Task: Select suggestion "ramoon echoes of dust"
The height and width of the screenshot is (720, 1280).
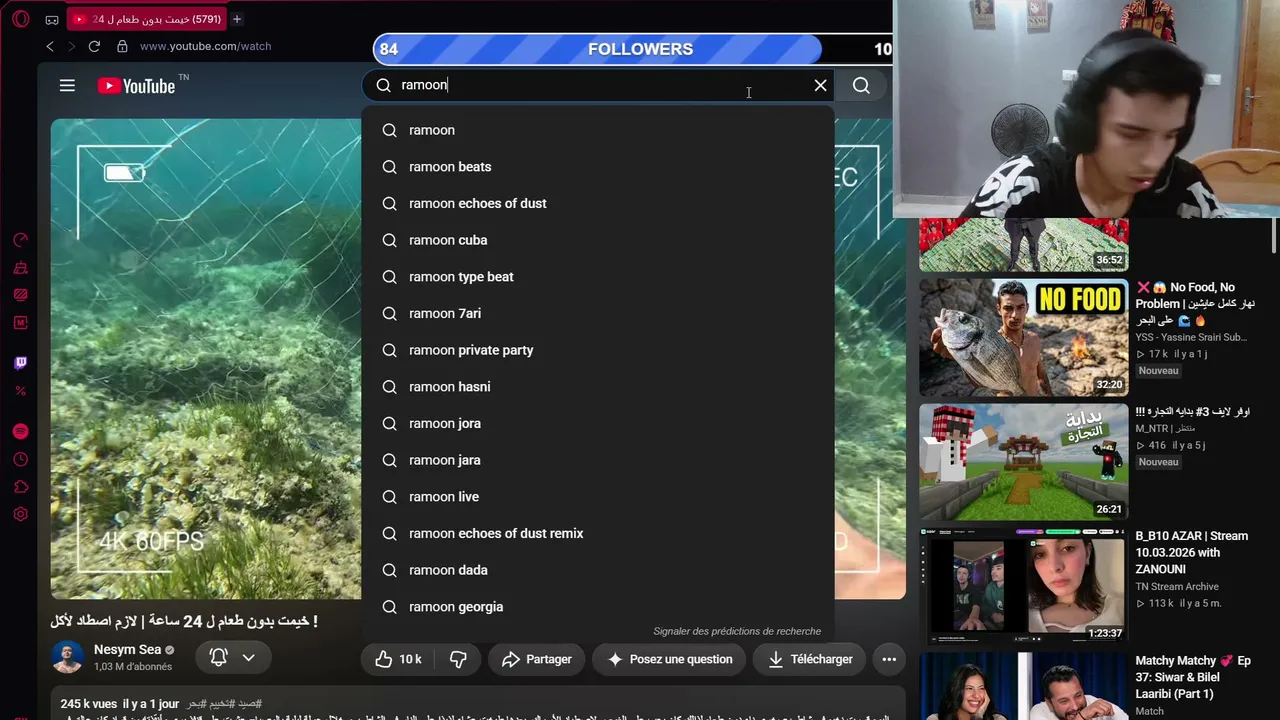Action: [598, 203]
